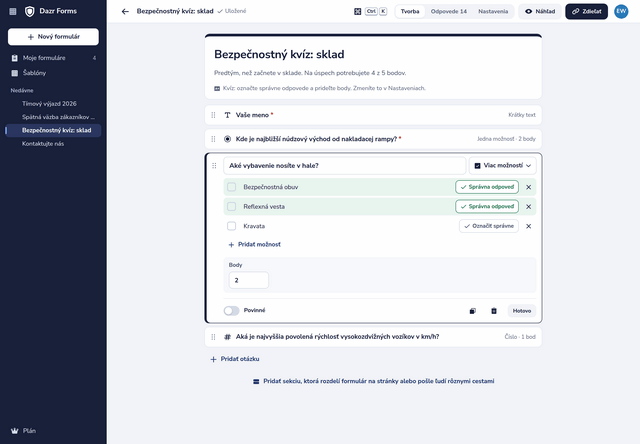Viewport: 640px width, 444px height.
Task: Remove the Kravata option with its X
Action: tap(529, 226)
